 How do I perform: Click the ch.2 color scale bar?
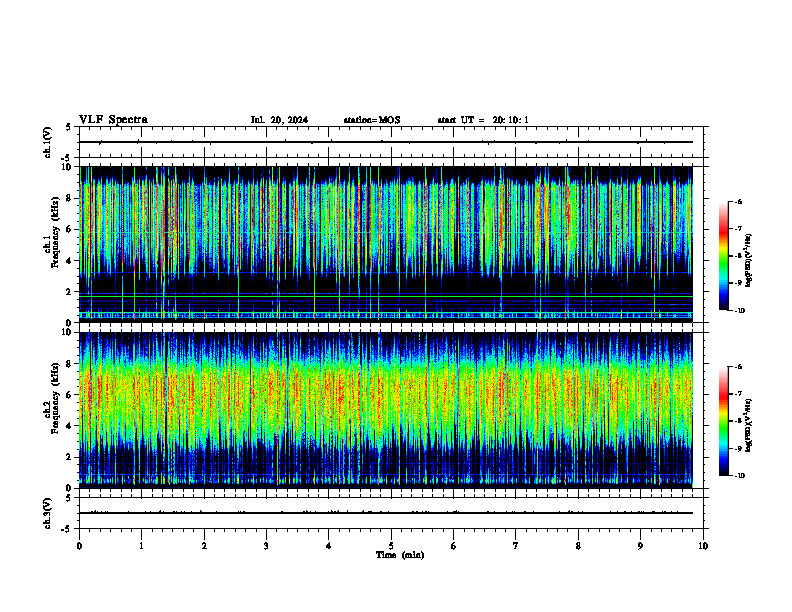click(x=724, y=421)
